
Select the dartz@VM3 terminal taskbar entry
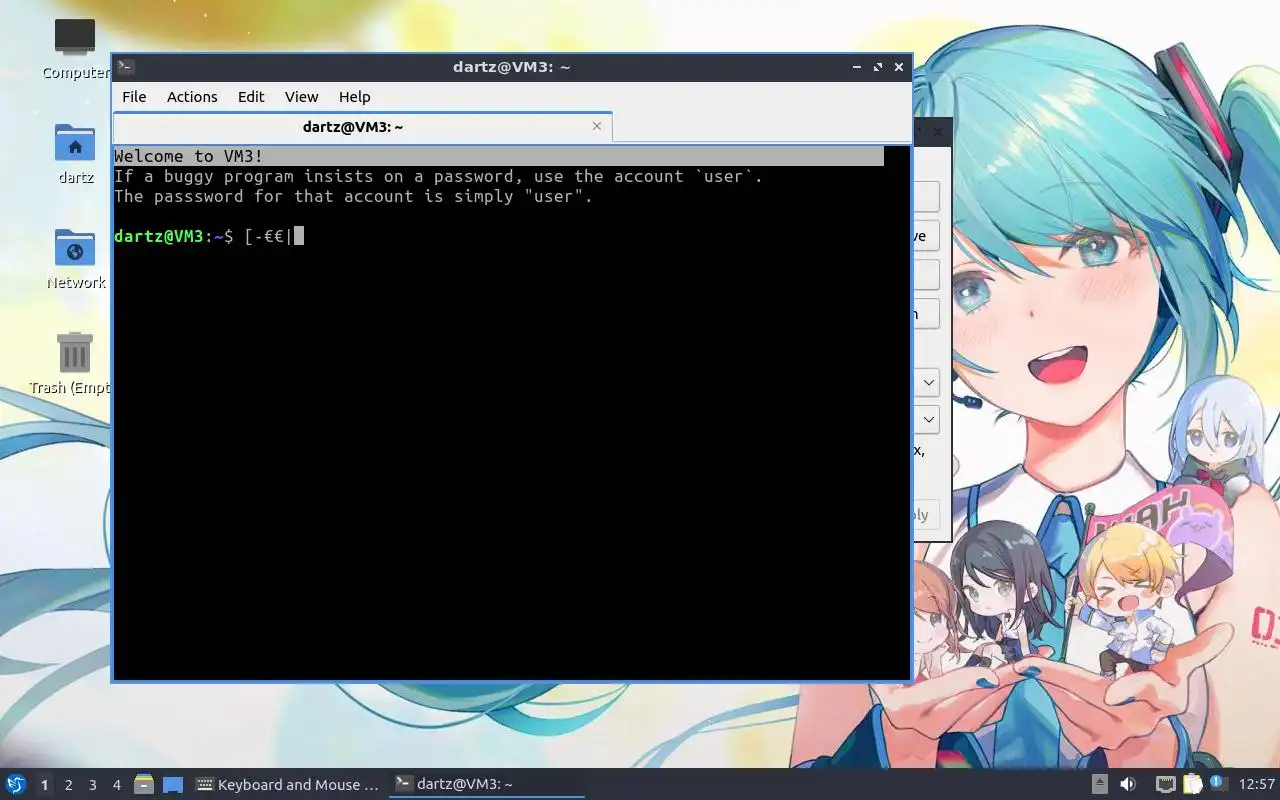click(x=487, y=785)
